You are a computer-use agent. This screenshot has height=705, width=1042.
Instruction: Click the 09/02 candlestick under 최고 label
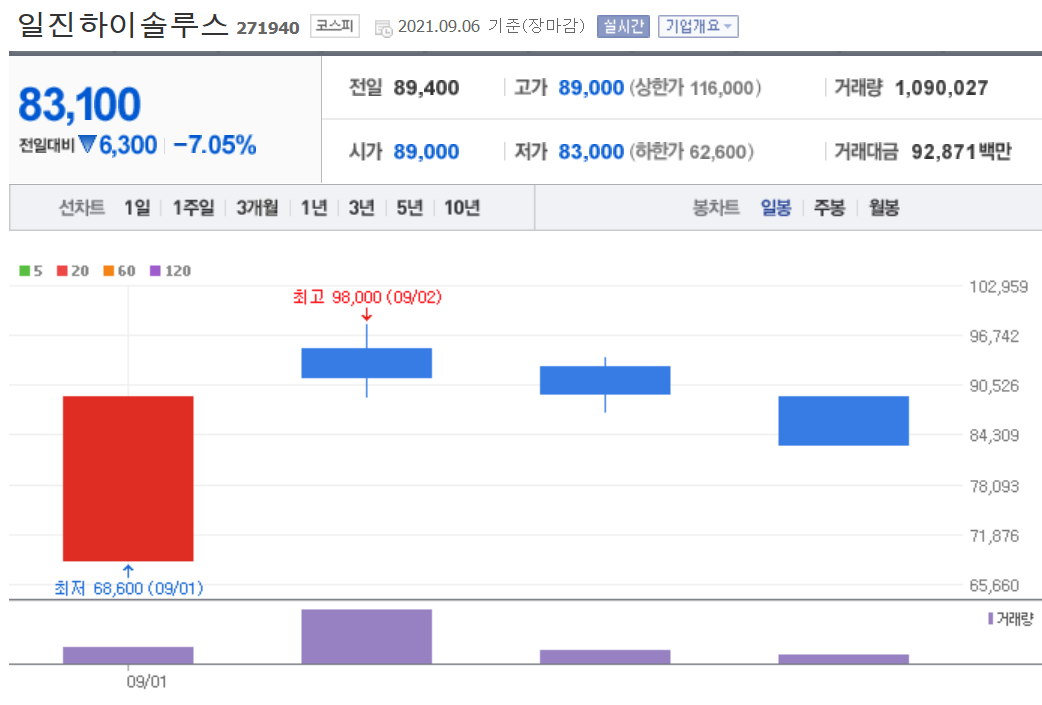pyautogui.click(x=367, y=363)
